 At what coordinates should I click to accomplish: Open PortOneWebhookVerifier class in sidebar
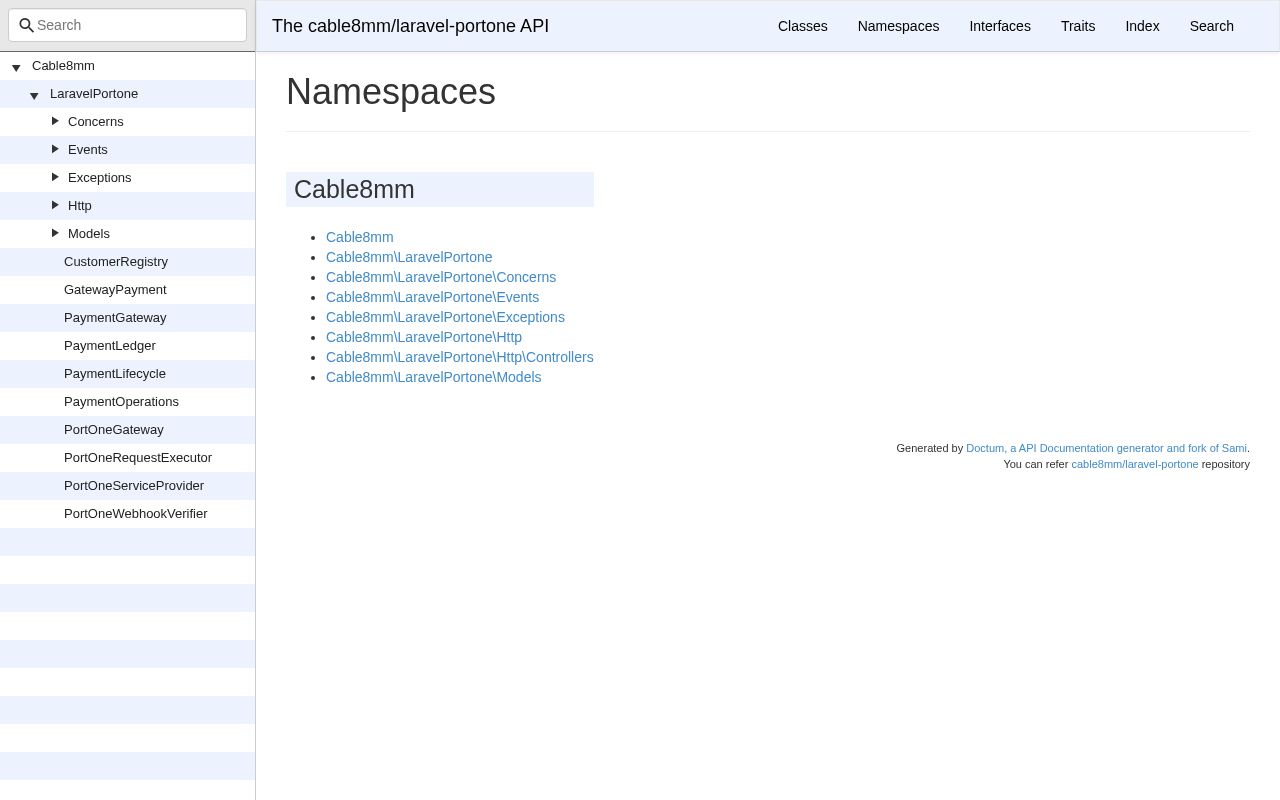pos(136,514)
